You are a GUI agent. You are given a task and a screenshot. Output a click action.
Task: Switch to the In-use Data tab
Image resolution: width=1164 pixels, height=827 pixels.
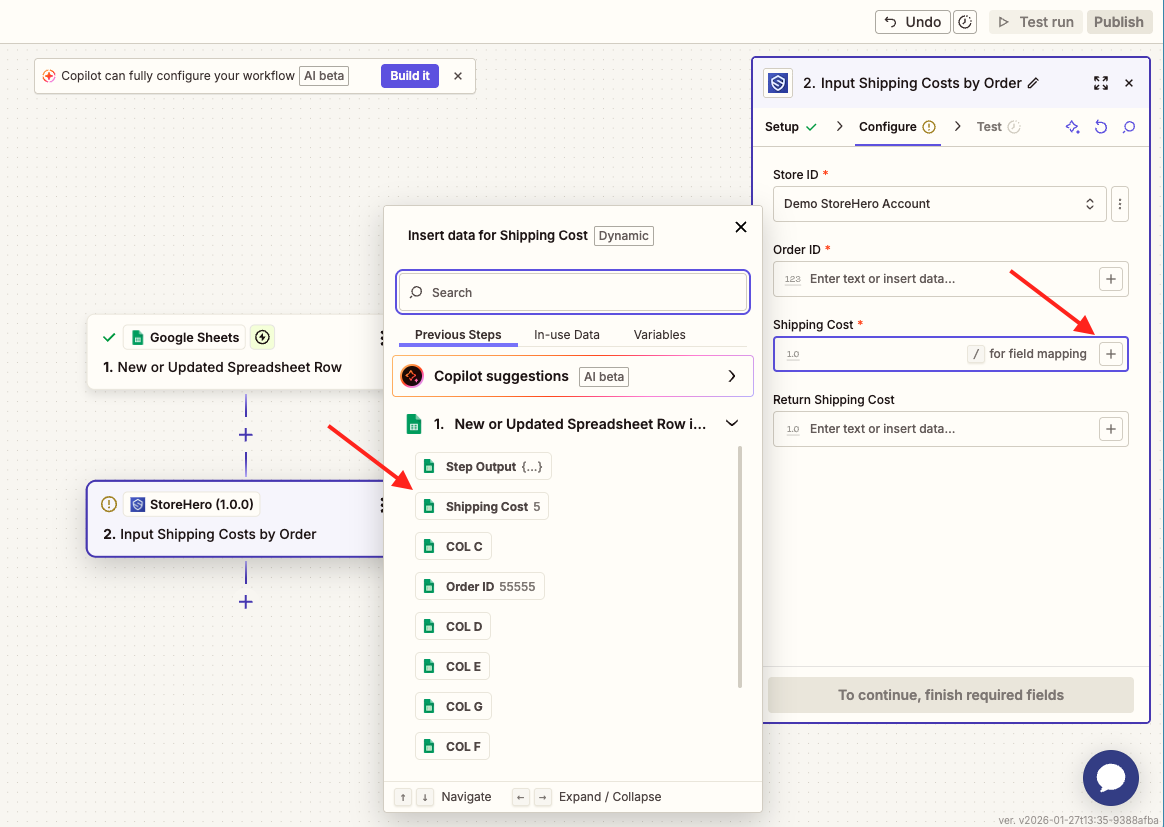pyautogui.click(x=566, y=335)
